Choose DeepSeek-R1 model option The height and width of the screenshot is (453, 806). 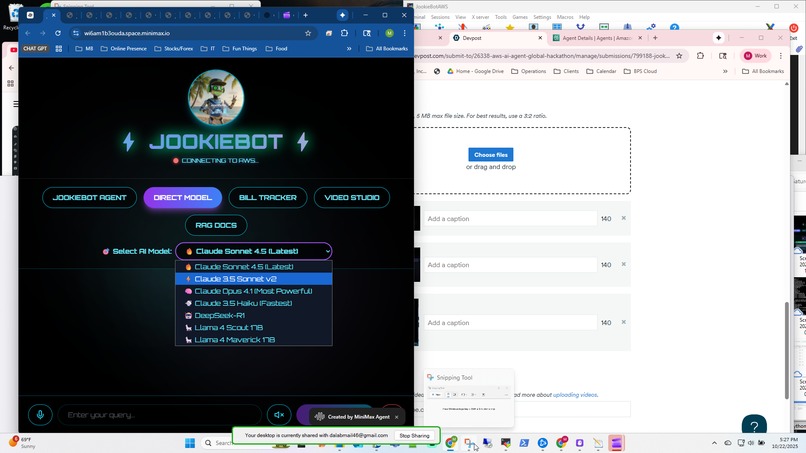pos(254,316)
